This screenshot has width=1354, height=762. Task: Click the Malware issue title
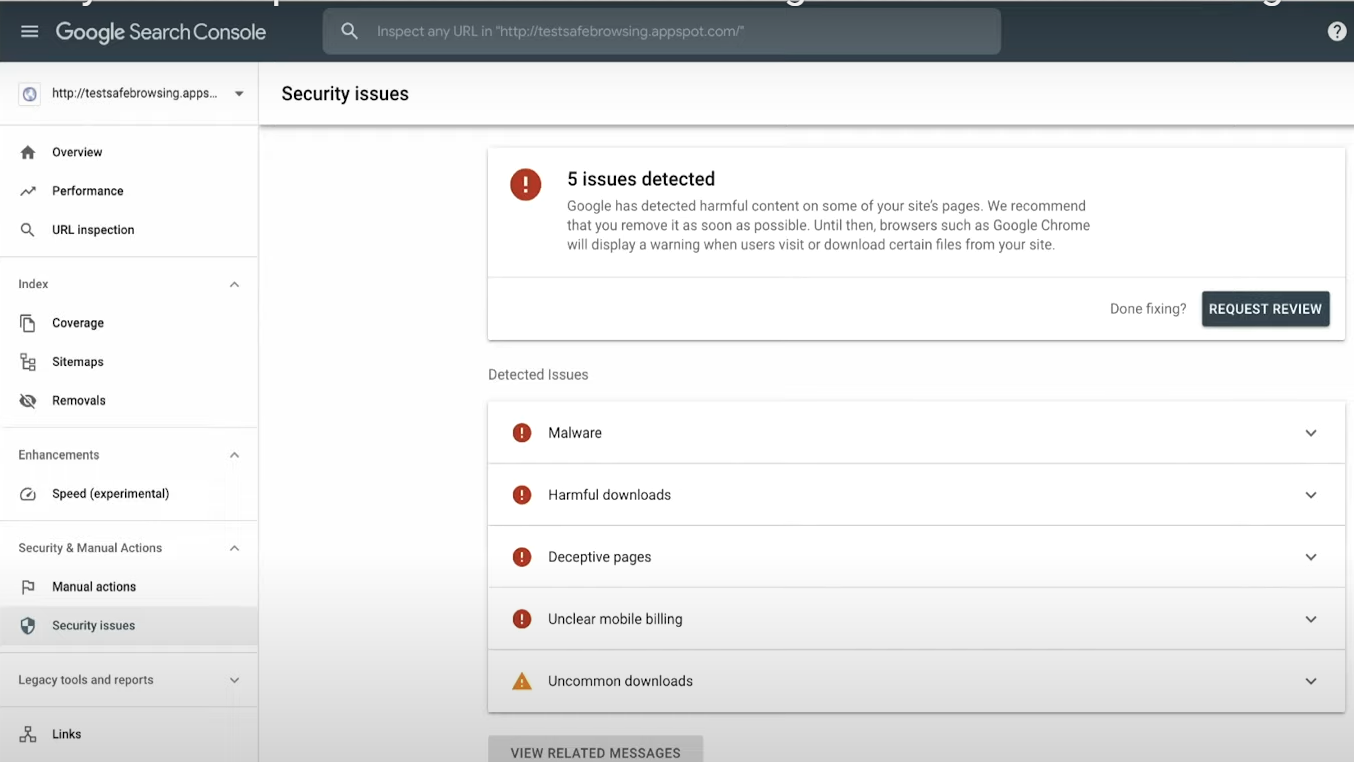tap(575, 433)
